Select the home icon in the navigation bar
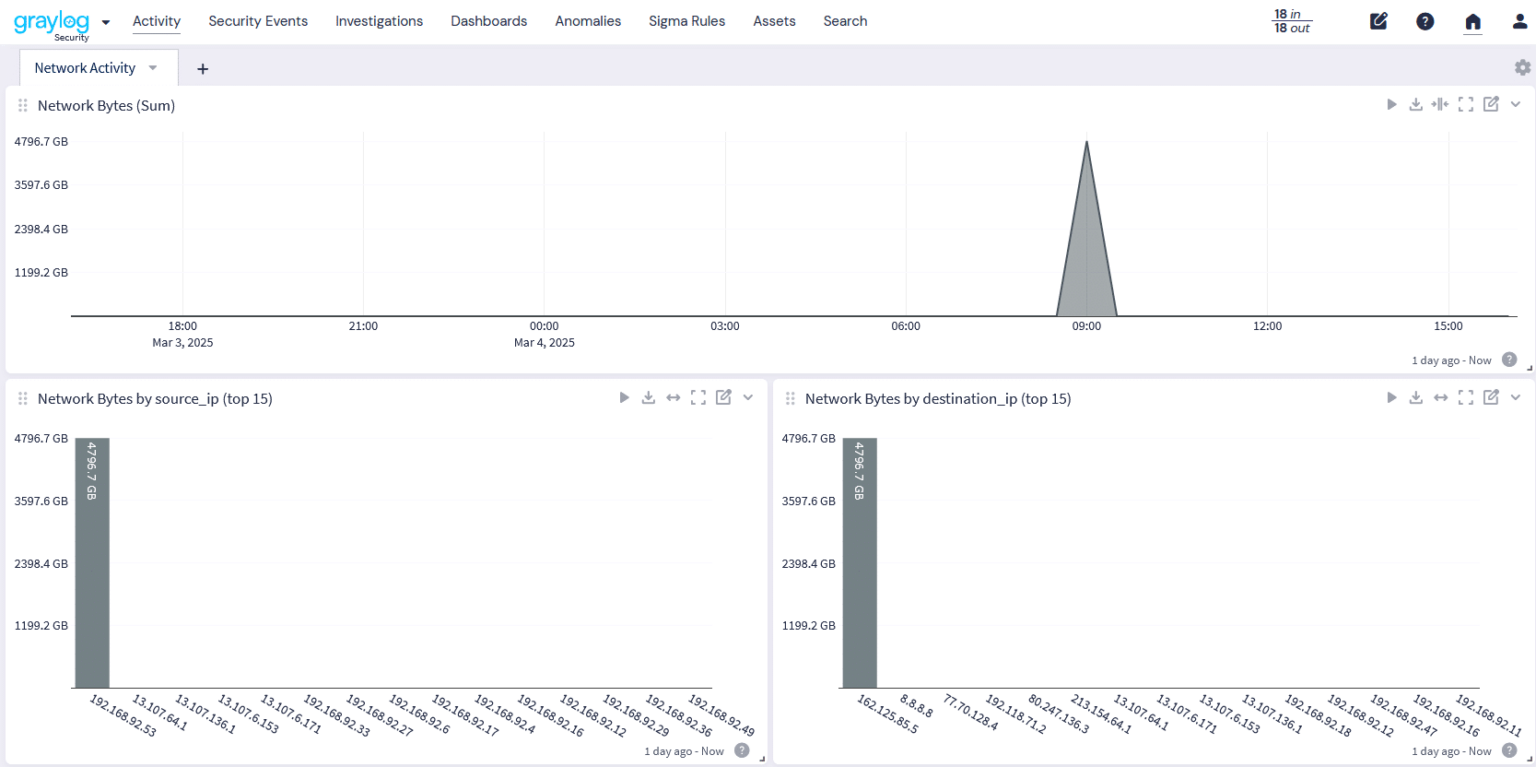The height and width of the screenshot is (767, 1536). click(1472, 20)
